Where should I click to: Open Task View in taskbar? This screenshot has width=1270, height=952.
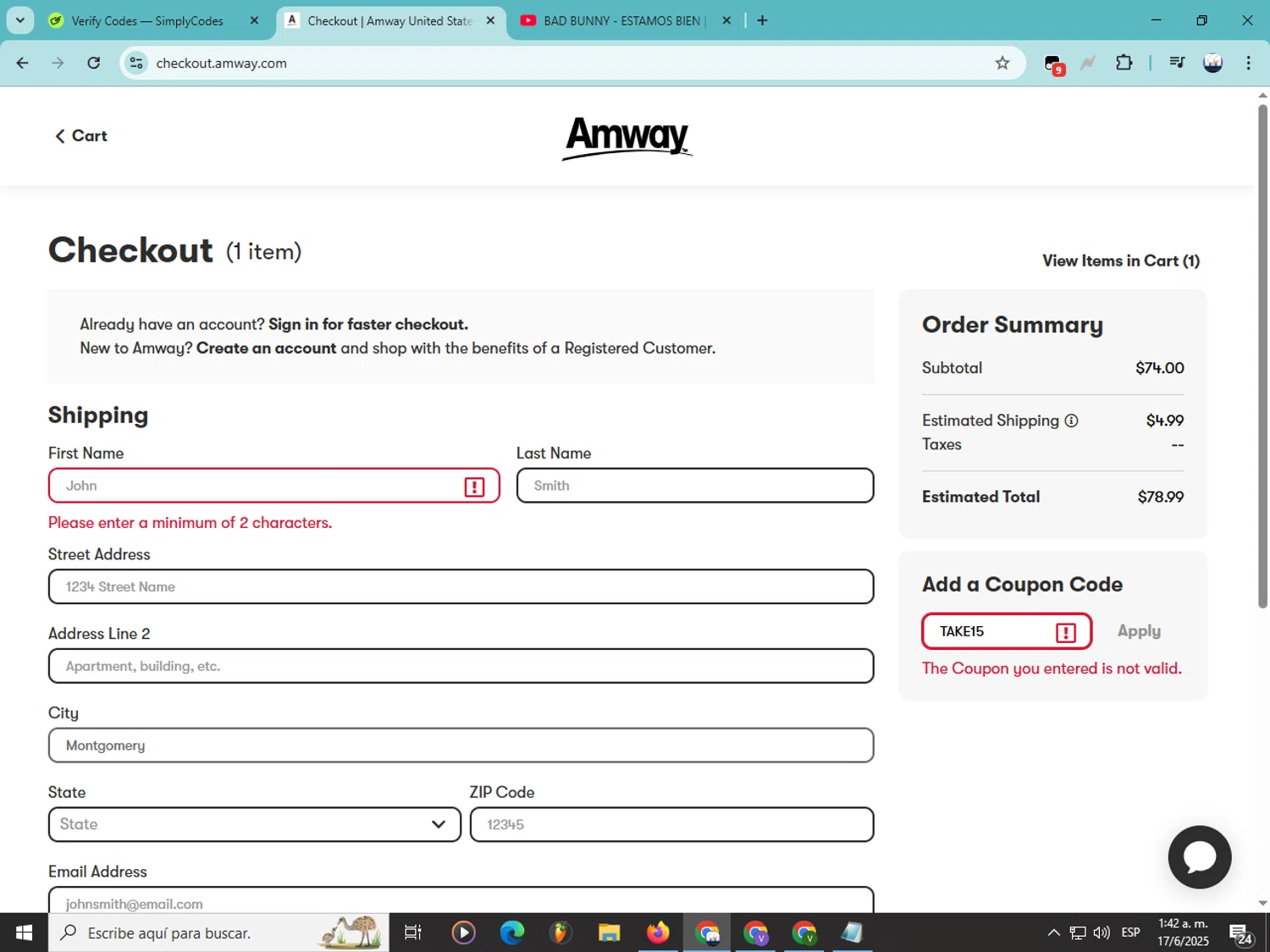413,933
